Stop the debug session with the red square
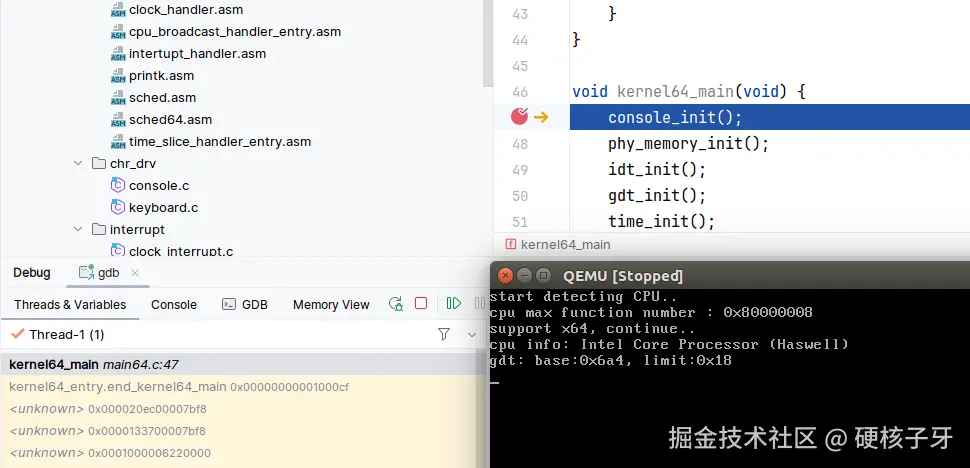 click(421, 304)
